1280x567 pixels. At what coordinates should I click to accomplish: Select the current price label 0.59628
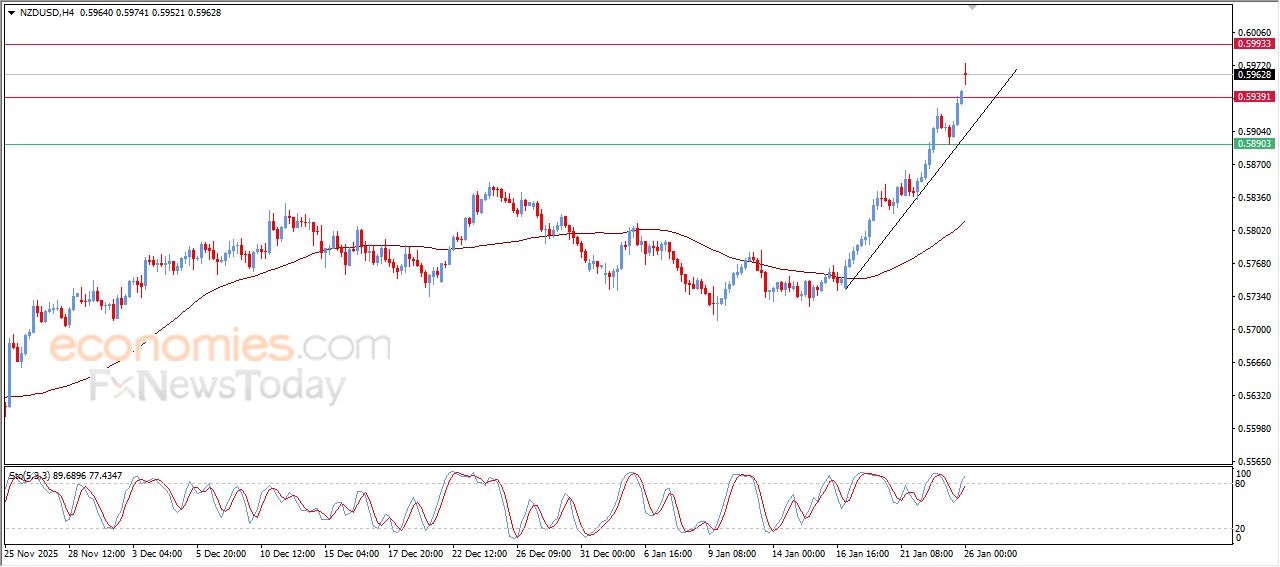[1254, 74]
